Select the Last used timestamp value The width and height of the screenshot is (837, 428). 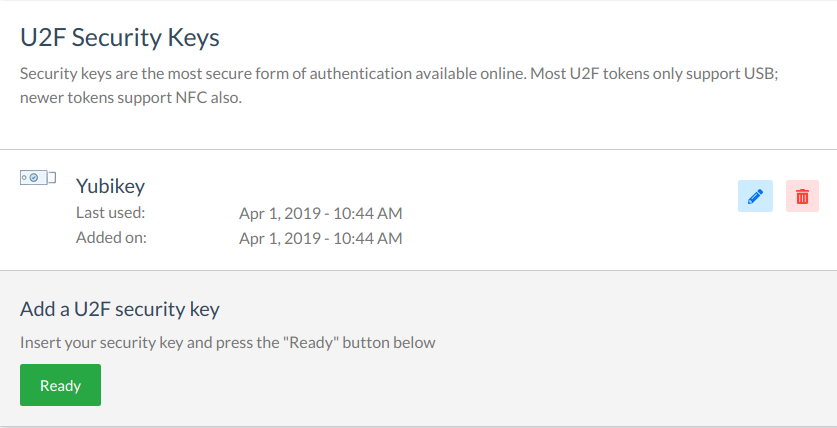pos(320,213)
